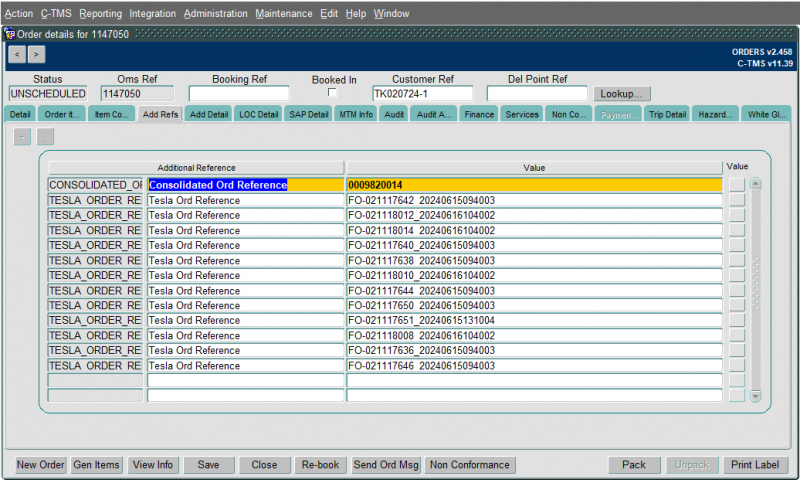Click Value button for FO-021117642 row
The width and height of the screenshot is (800, 483).
point(737,200)
